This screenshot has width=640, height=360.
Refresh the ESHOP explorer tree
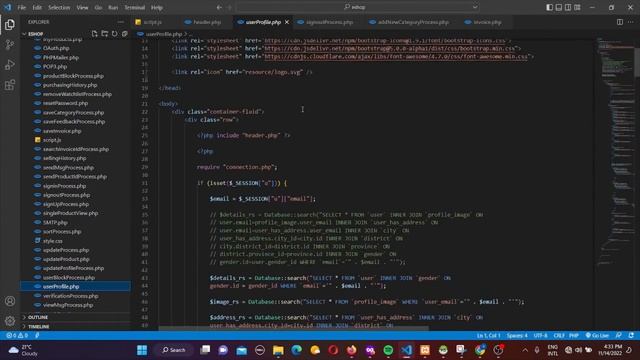pos(115,34)
